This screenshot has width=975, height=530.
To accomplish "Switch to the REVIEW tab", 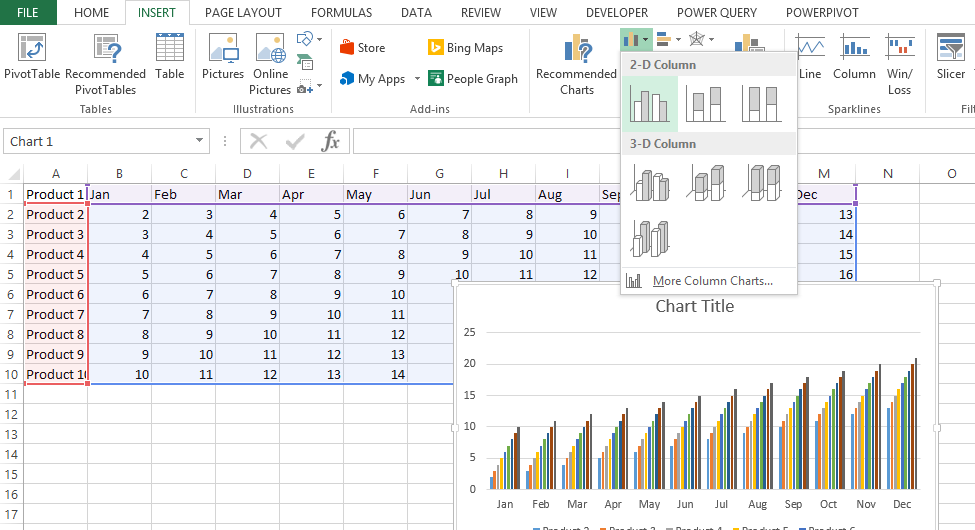I will point(481,12).
